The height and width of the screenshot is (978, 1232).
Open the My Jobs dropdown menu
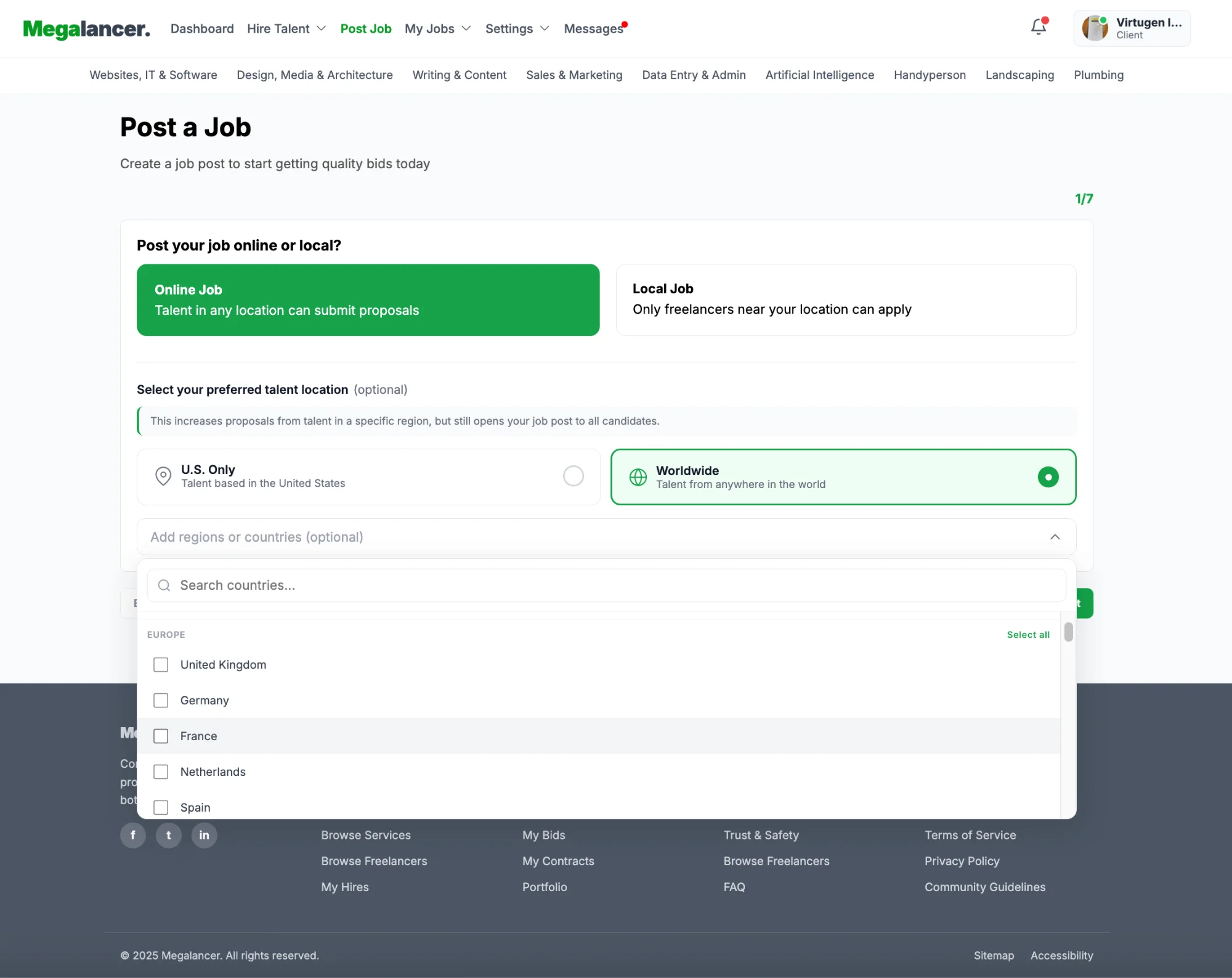(437, 29)
